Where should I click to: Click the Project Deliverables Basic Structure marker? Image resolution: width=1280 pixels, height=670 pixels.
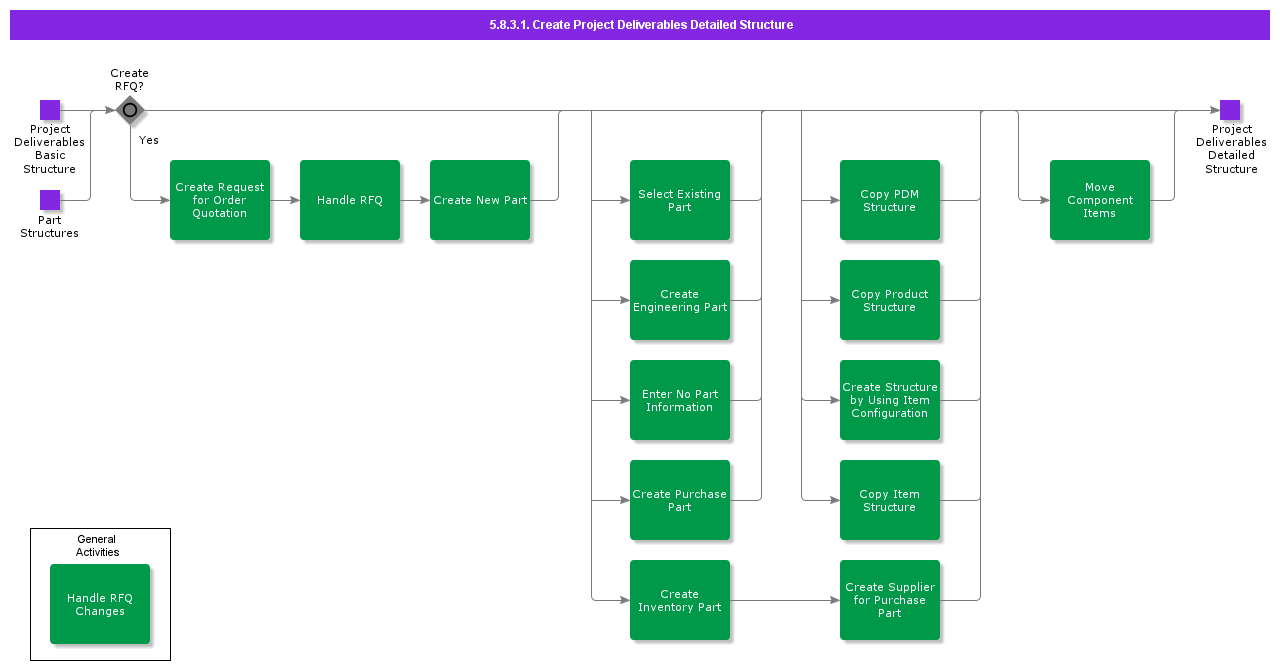(50, 110)
